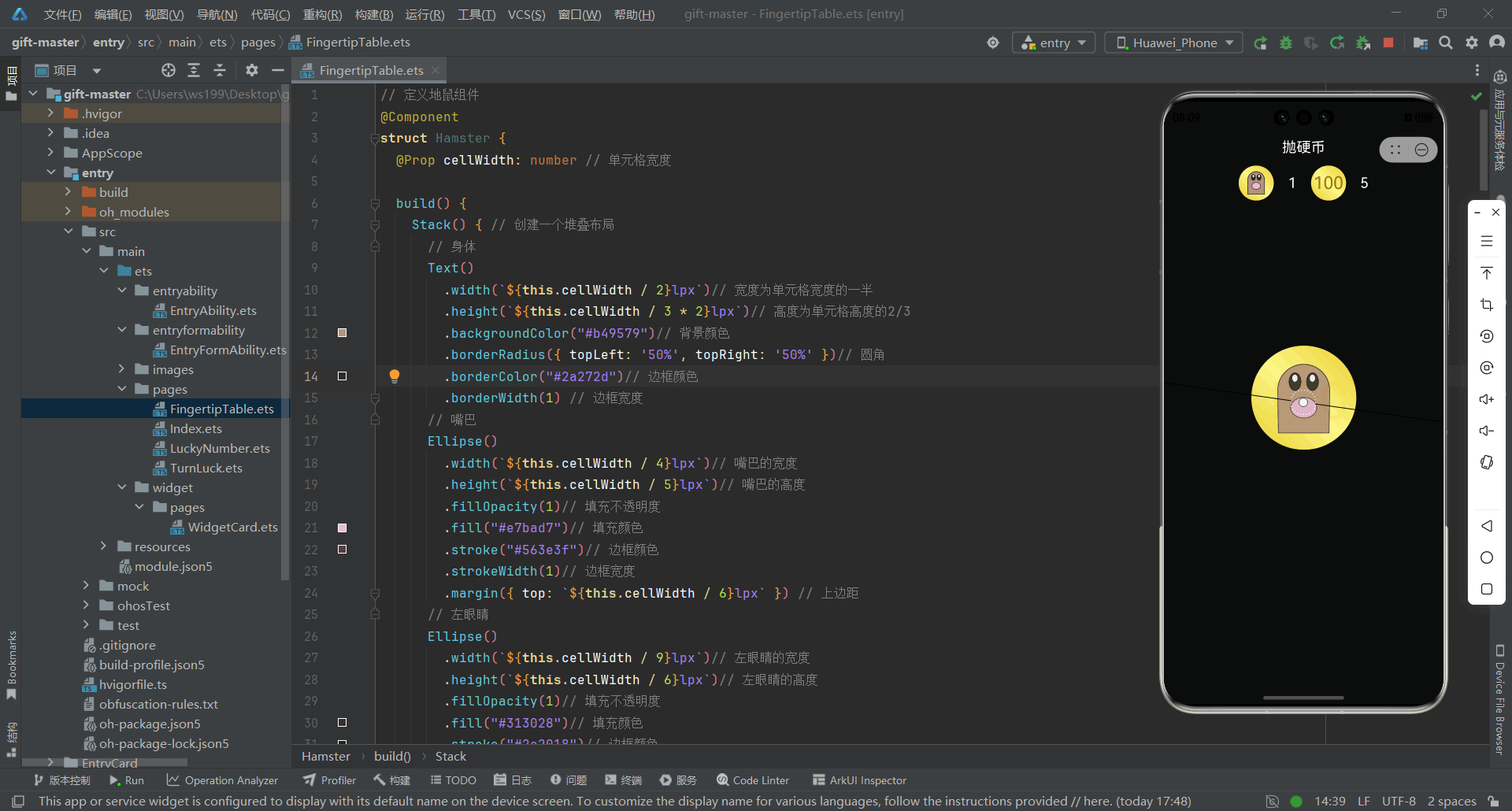Start debugging with the green bug icon
1512x811 pixels.
click(1286, 43)
